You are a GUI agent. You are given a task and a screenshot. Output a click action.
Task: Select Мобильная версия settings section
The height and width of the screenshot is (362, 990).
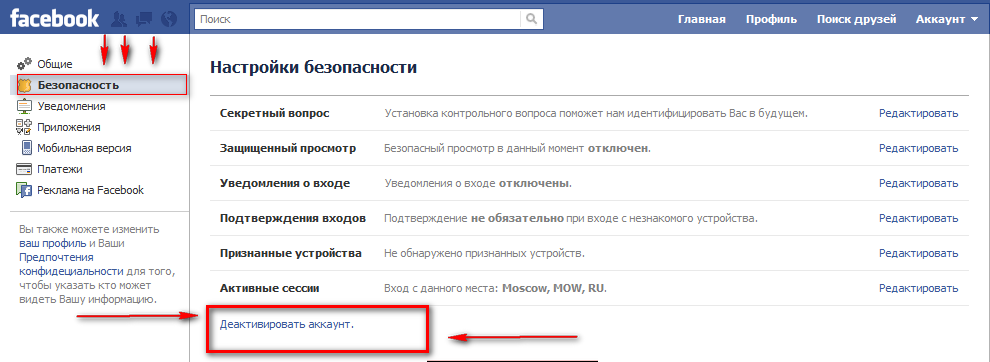[84, 148]
